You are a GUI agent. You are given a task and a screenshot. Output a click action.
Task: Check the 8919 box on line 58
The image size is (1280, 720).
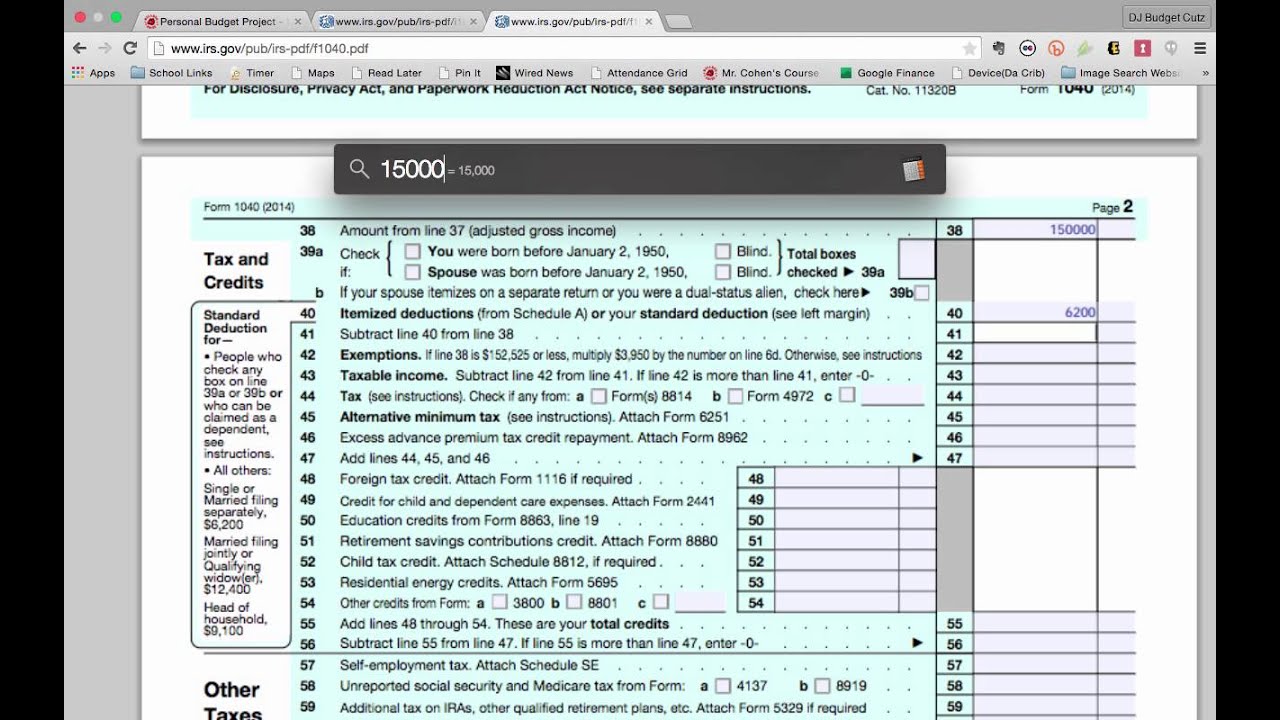point(822,686)
